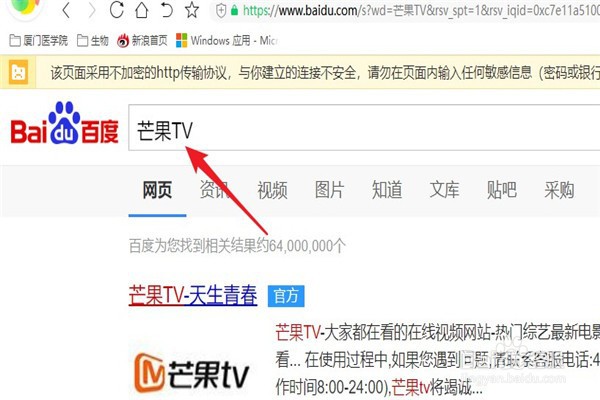Select the 网页 tab
This screenshot has width=600, height=400.
click(157, 190)
